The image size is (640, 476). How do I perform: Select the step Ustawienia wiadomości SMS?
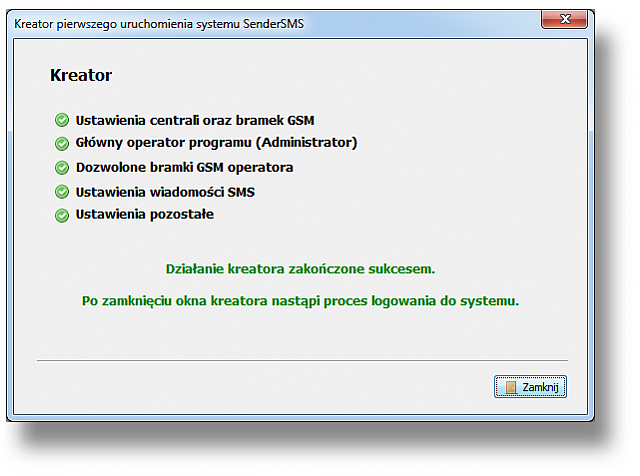(x=165, y=192)
